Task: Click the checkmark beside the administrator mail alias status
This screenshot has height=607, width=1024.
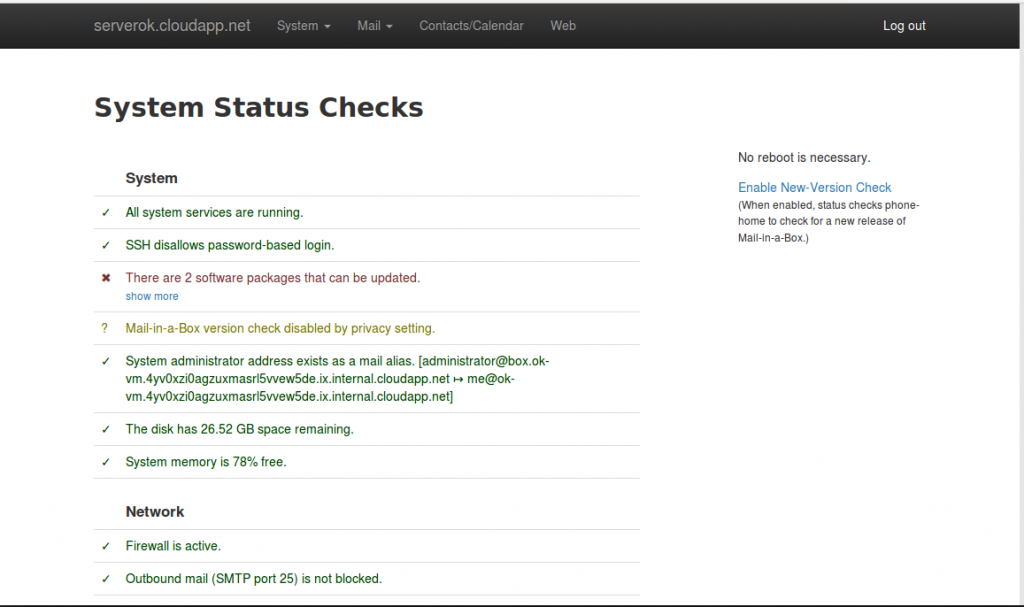Action: coord(105,361)
